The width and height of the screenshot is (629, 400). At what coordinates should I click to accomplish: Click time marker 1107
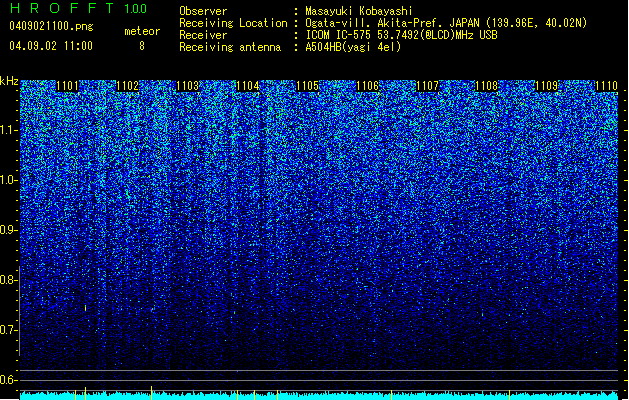pos(428,86)
